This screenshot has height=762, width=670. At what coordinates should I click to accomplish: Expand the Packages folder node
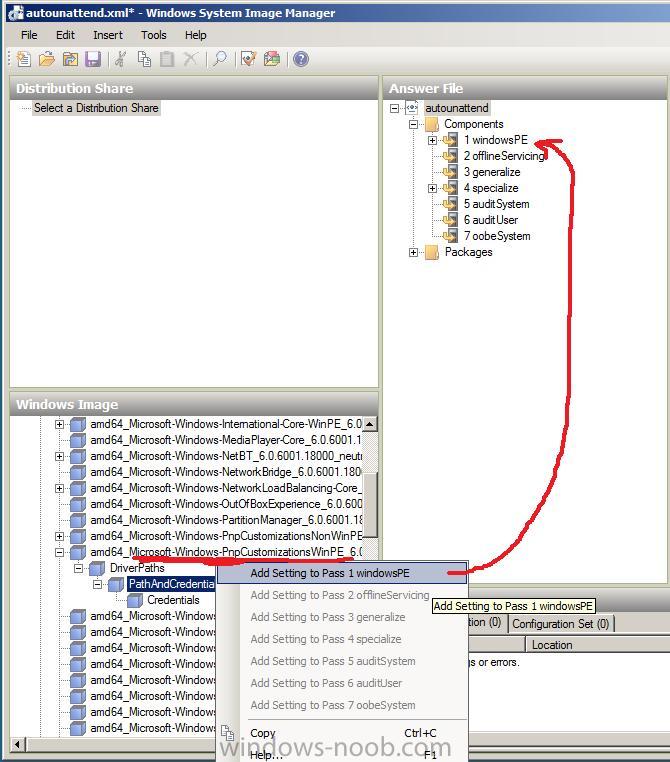[x=413, y=252]
